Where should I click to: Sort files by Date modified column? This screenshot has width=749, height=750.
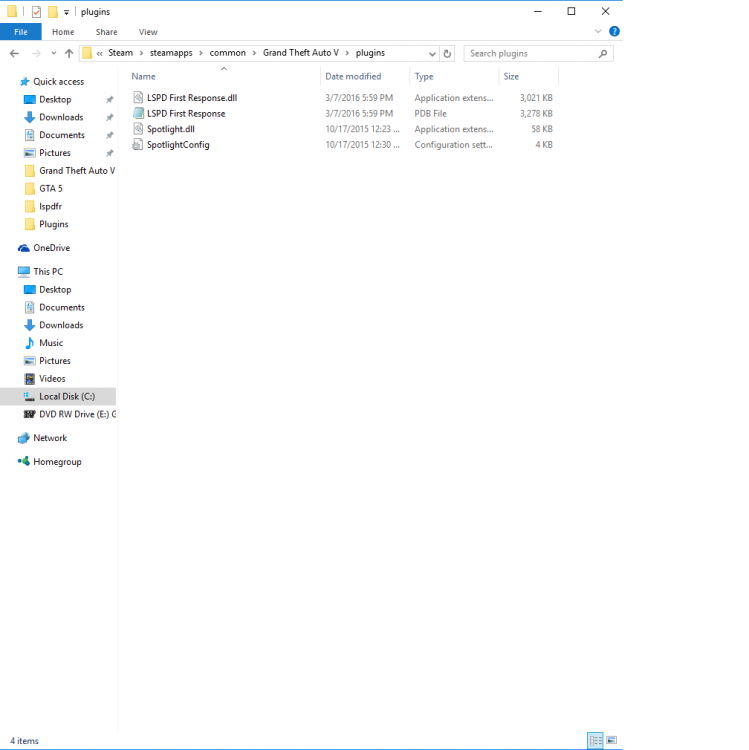[x=353, y=77]
